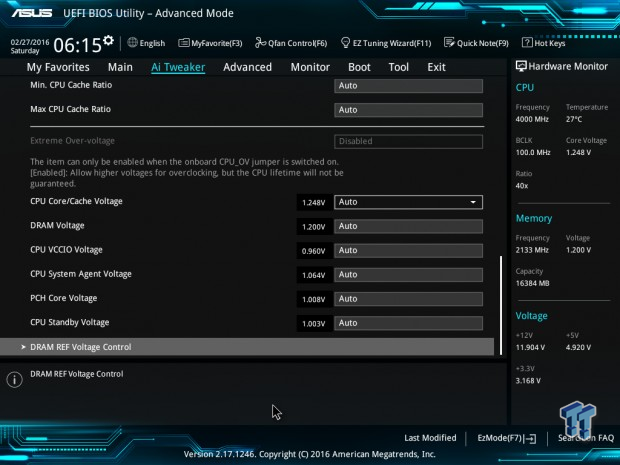
Task: Click the 11.904 V +12V reading
Action: [x=530, y=347]
